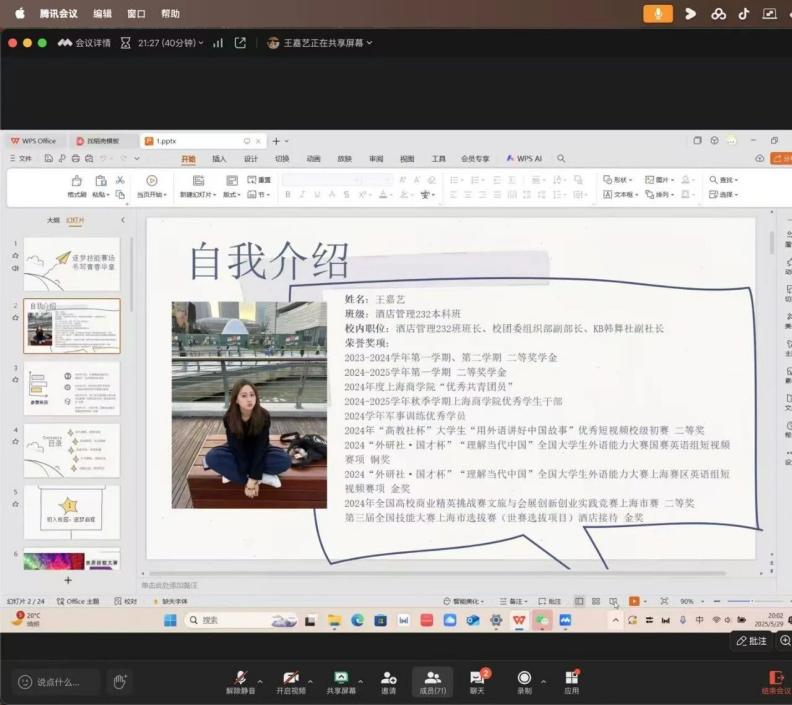This screenshot has height=705, width=792.
Task: Click the 录制 record icon
Action: pos(524,678)
